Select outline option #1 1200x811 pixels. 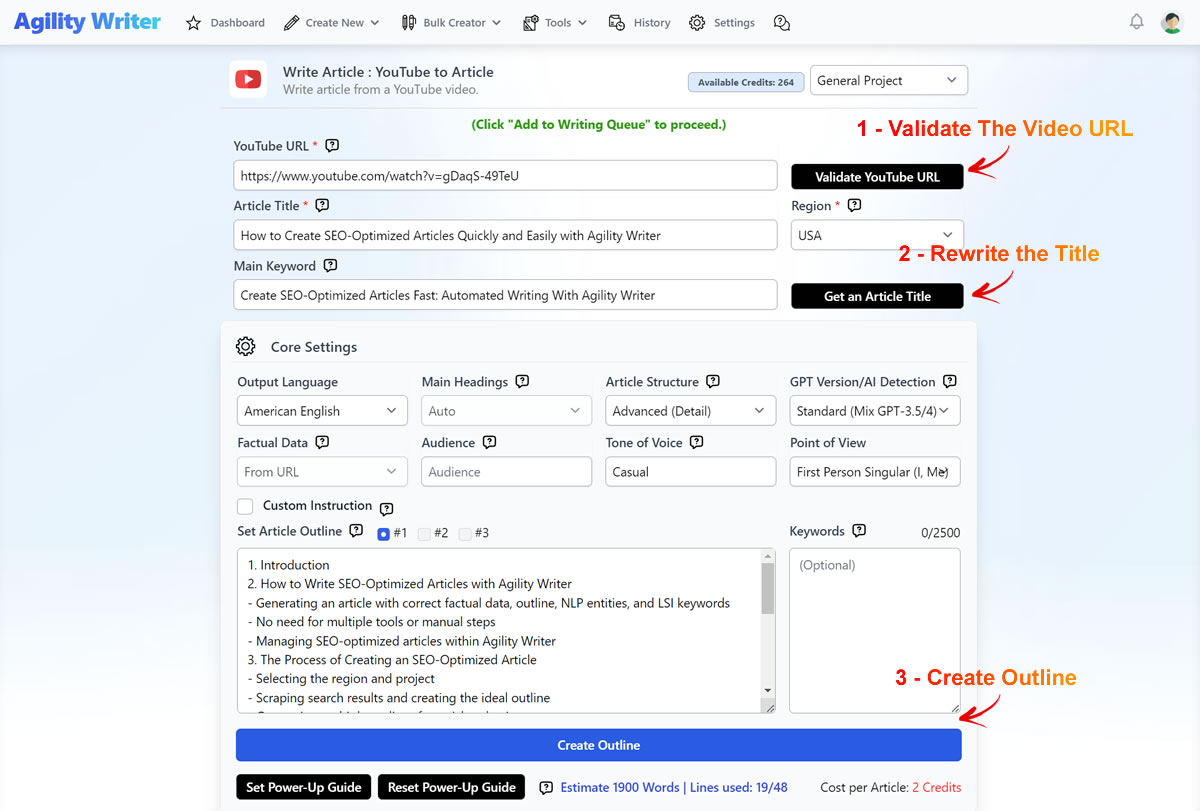point(384,534)
